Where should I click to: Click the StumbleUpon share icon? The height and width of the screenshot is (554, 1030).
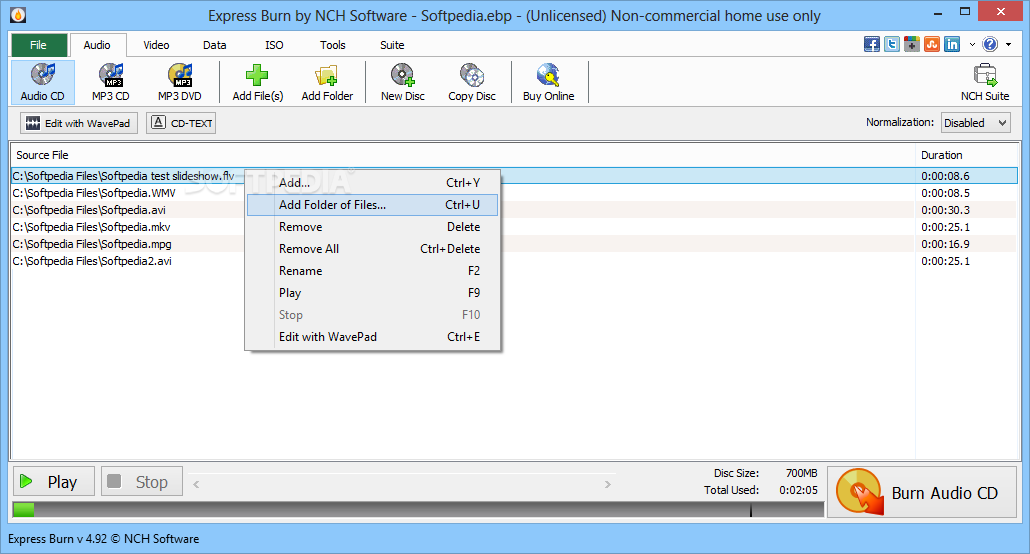click(931, 45)
